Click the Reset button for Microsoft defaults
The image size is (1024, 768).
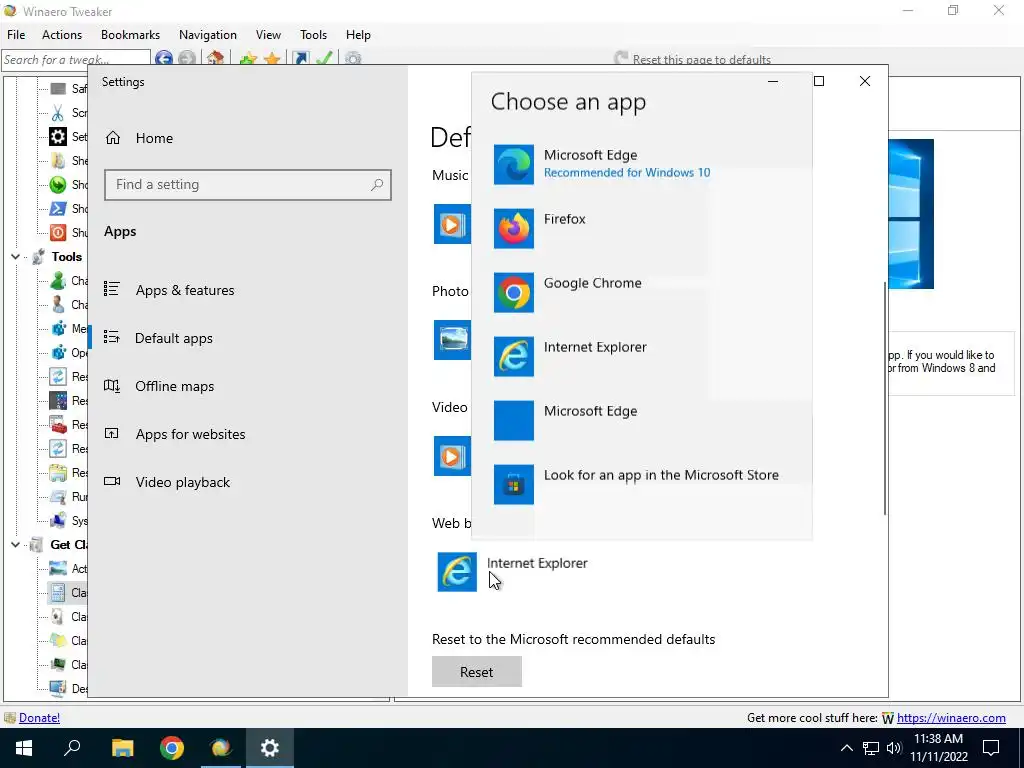(x=477, y=672)
